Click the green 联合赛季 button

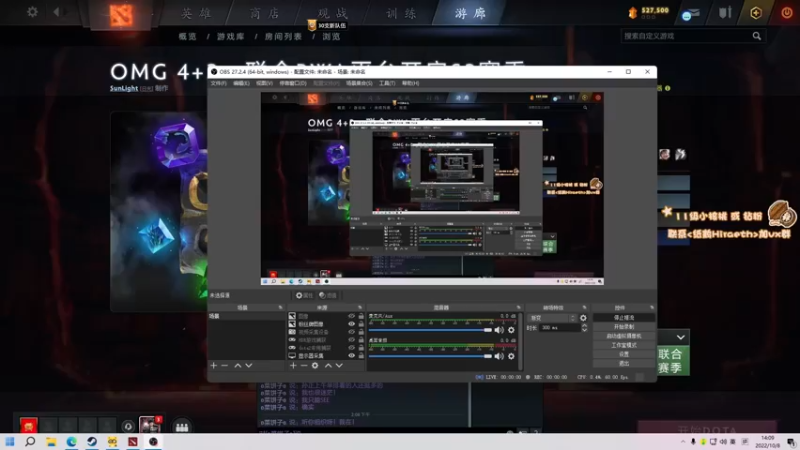tap(673, 361)
